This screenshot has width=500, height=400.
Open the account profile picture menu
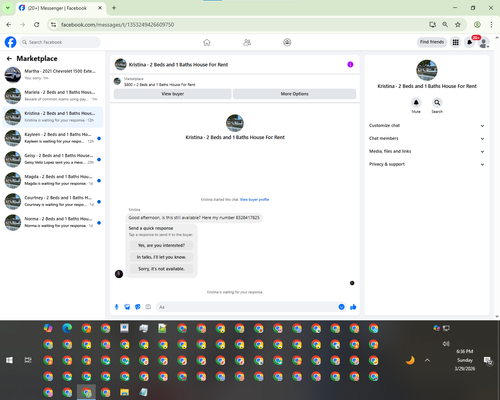click(484, 42)
